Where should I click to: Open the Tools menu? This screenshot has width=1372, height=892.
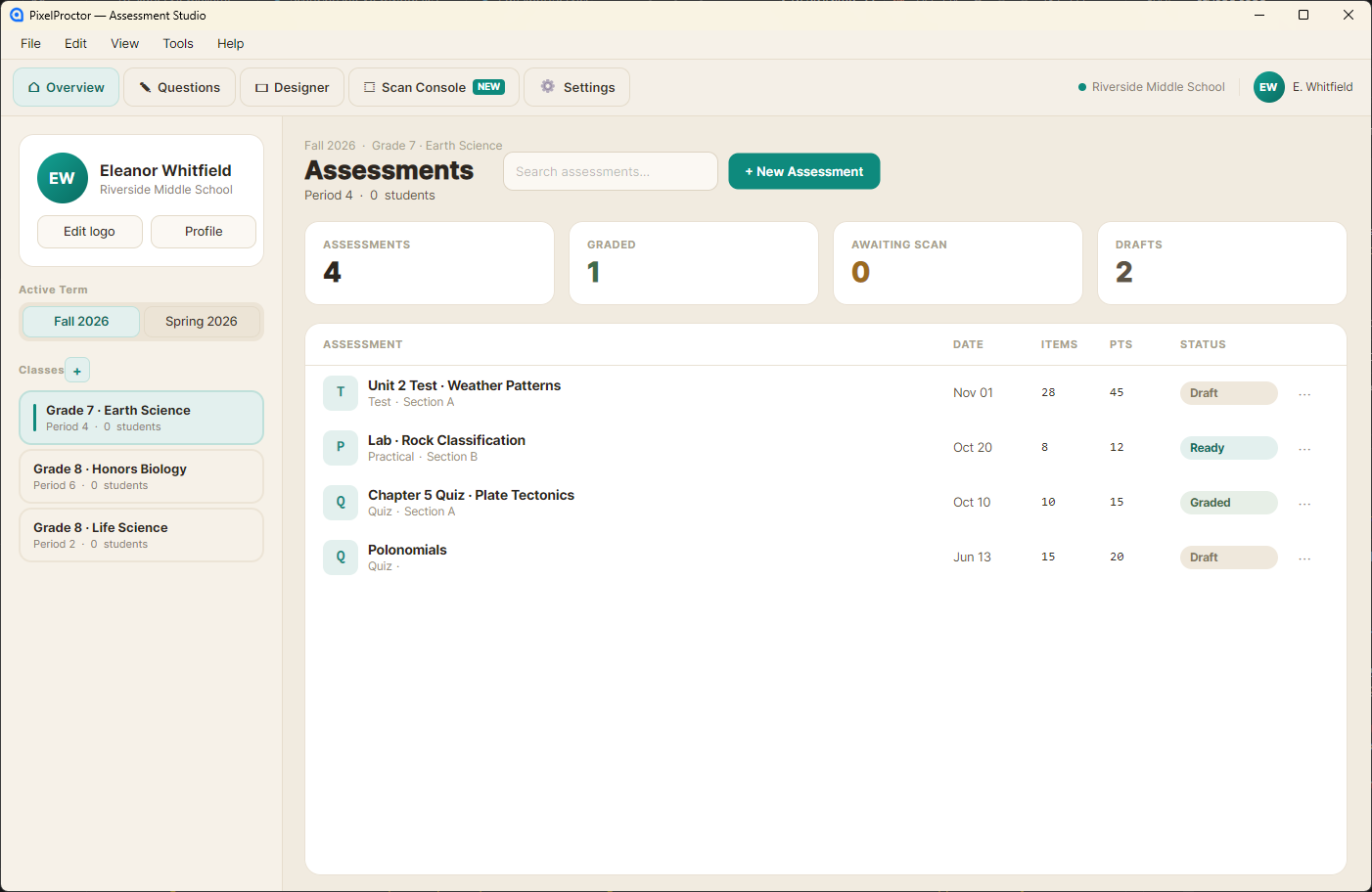[178, 43]
